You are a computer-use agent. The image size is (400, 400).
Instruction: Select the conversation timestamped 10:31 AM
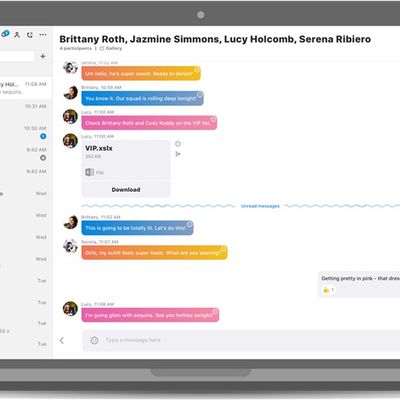26,110
